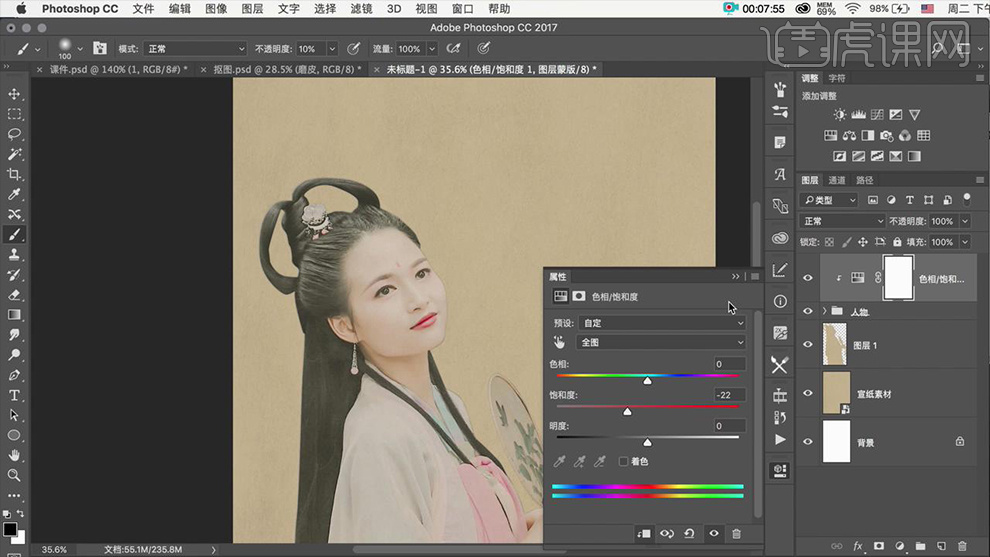Open the 图像 menu
The width and height of the screenshot is (990, 557).
[216, 9]
